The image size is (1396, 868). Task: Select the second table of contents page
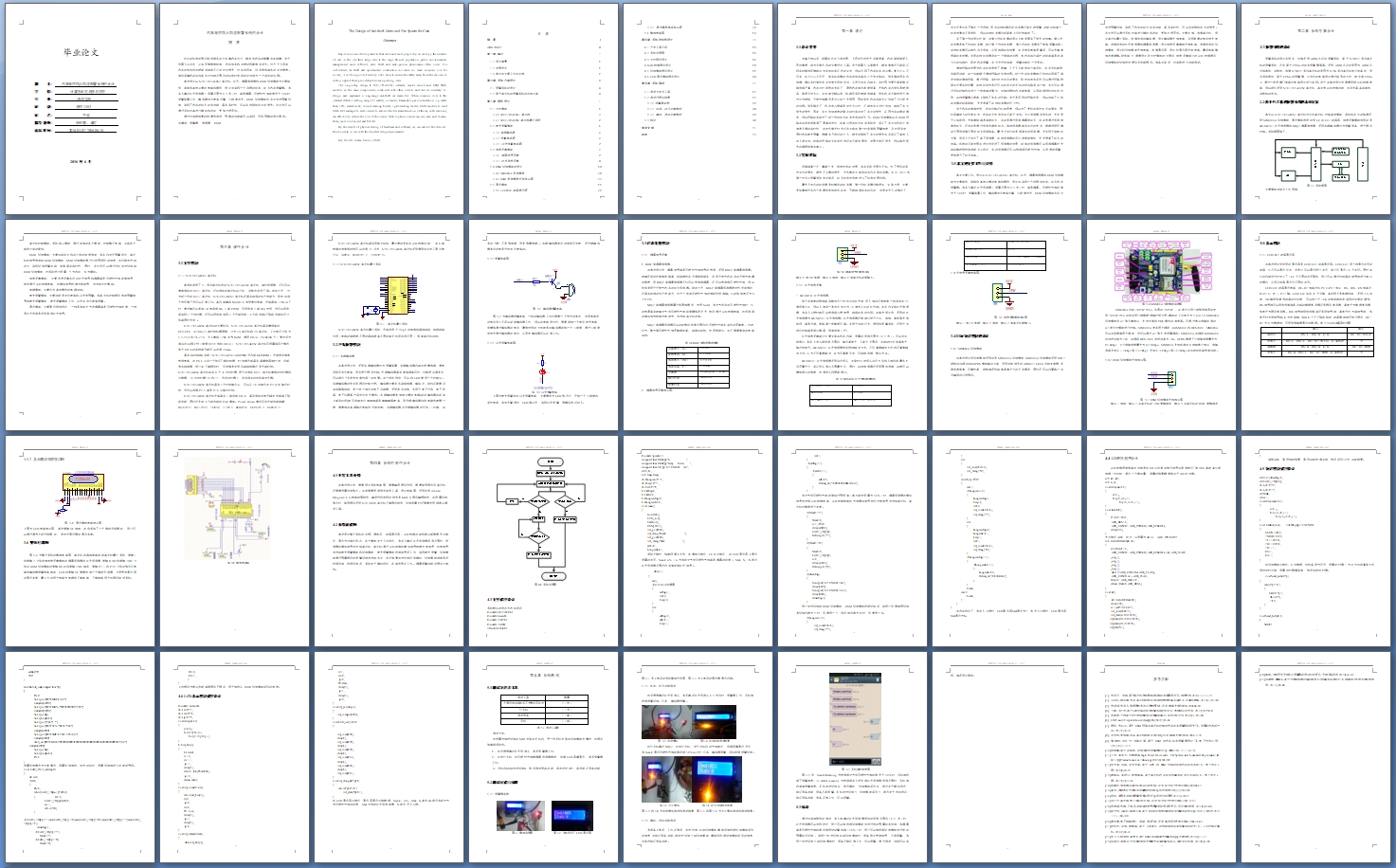(698, 109)
